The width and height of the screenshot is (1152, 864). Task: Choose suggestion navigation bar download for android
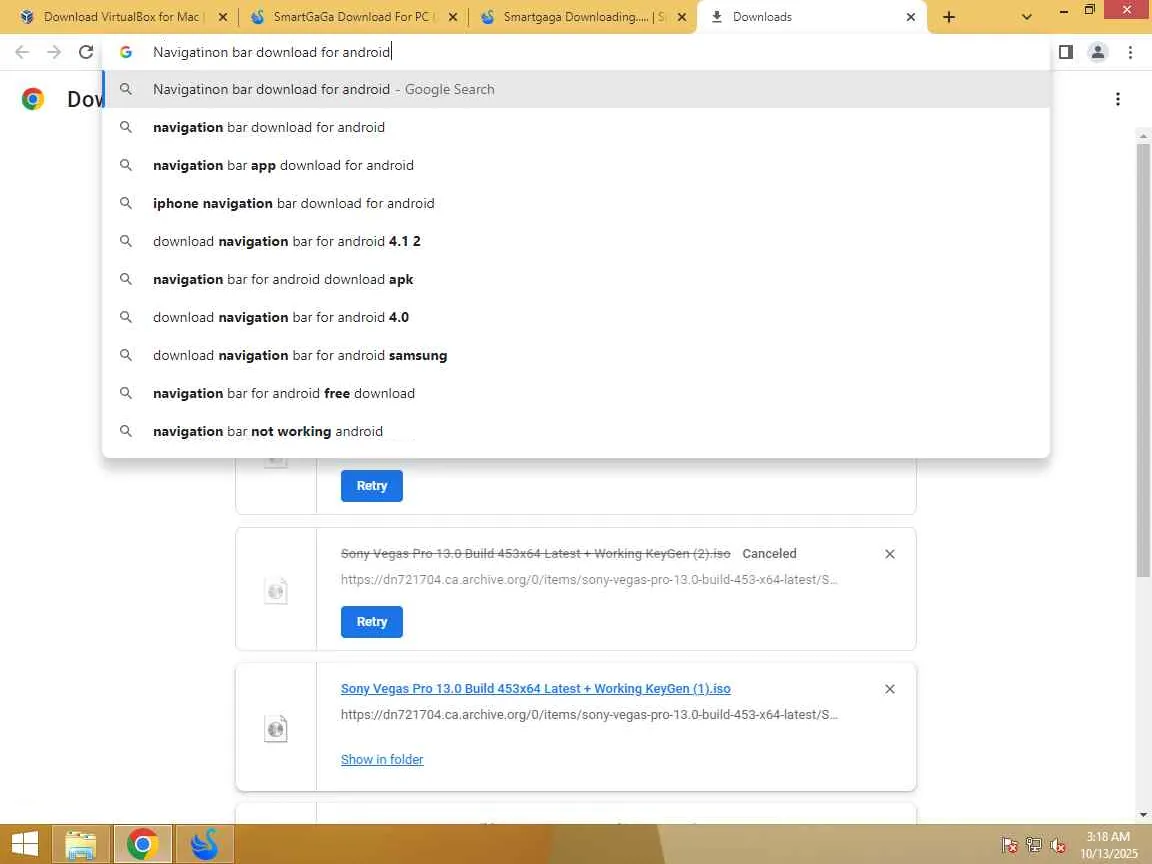pyautogui.click(x=576, y=128)
